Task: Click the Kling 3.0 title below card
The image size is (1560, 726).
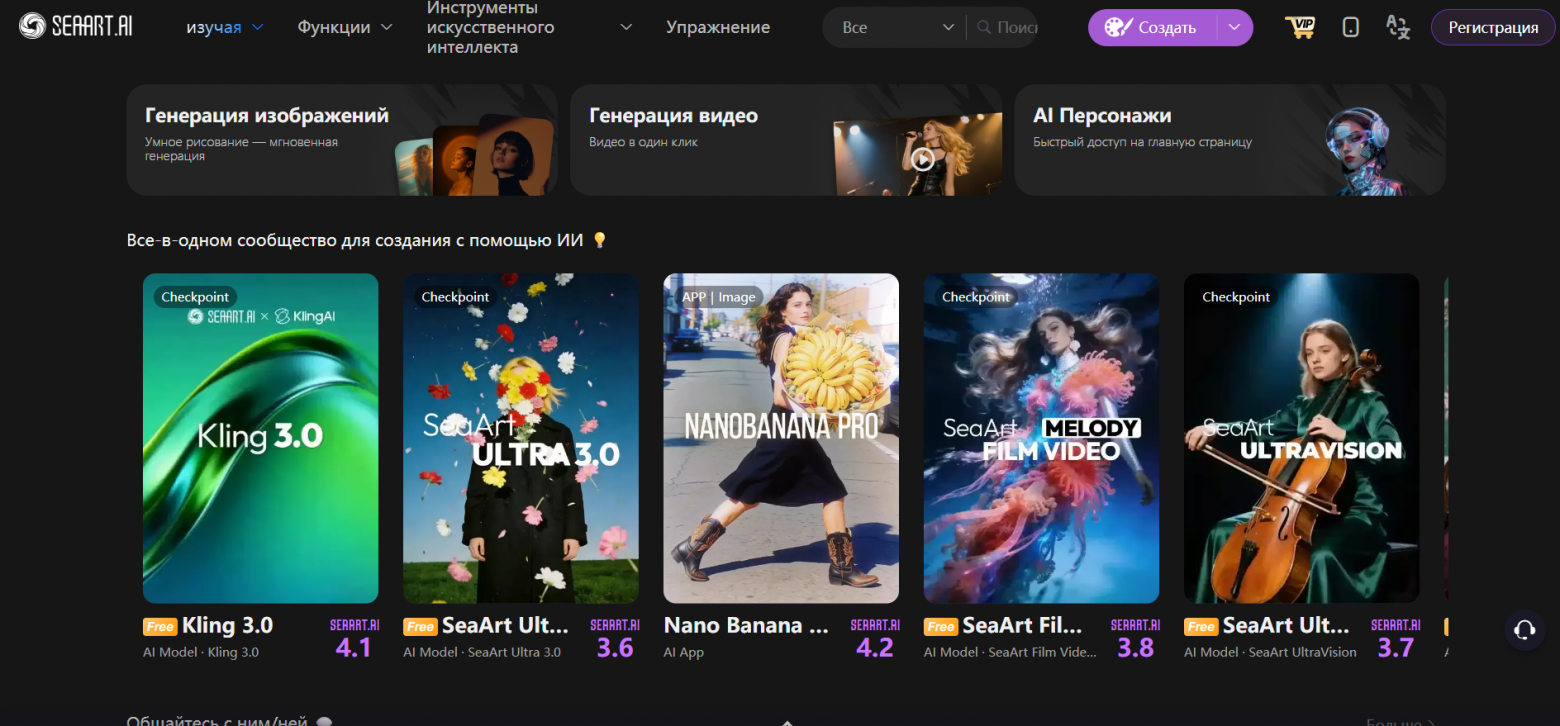Action: tap(227, 626)
